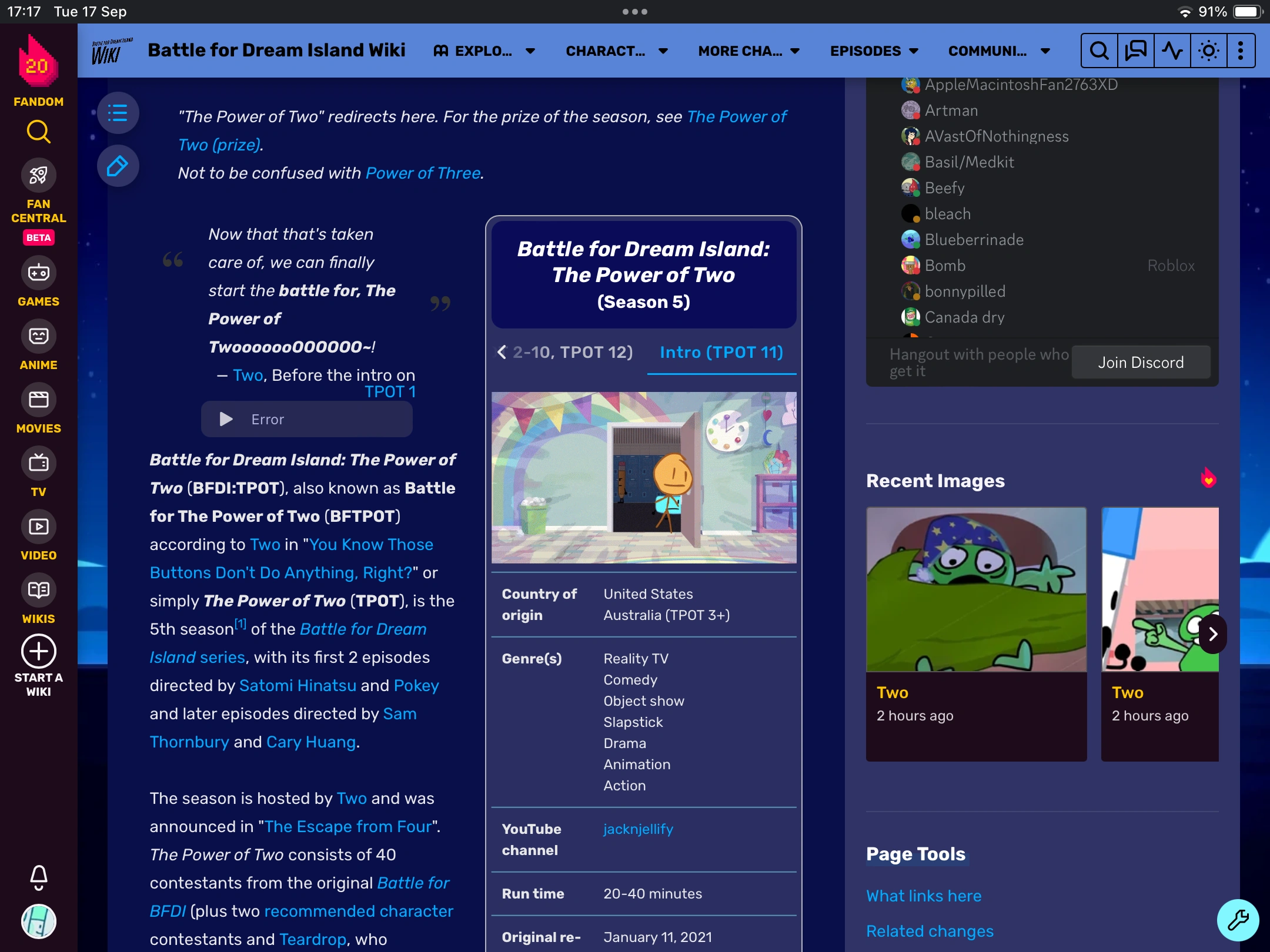The width and height of the screenshot is (1270, 952).
Task: Open the three-dot more options menu
Action: (x=1240, y=51)
